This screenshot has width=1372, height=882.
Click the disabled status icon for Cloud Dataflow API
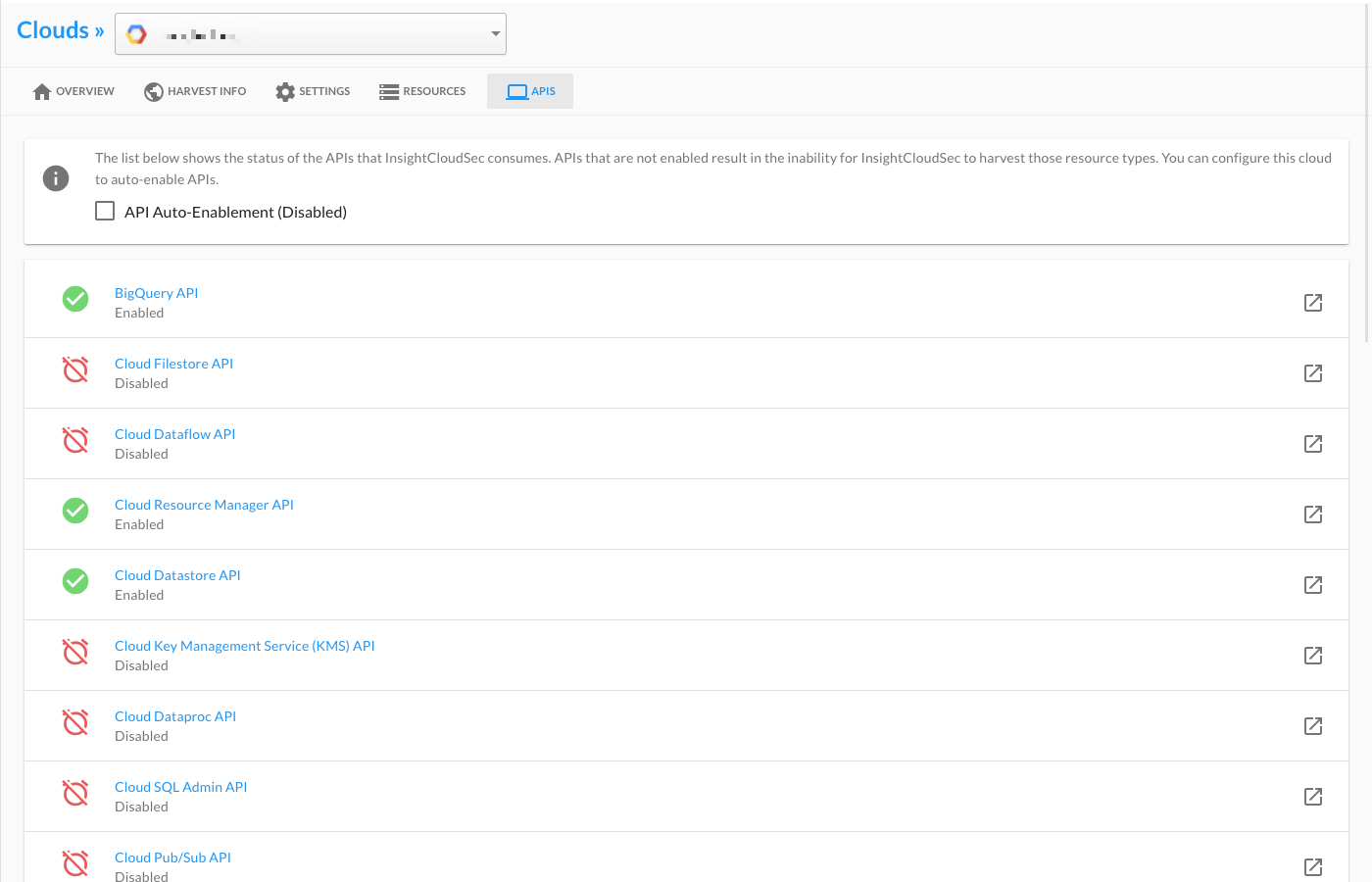point(75,440)
